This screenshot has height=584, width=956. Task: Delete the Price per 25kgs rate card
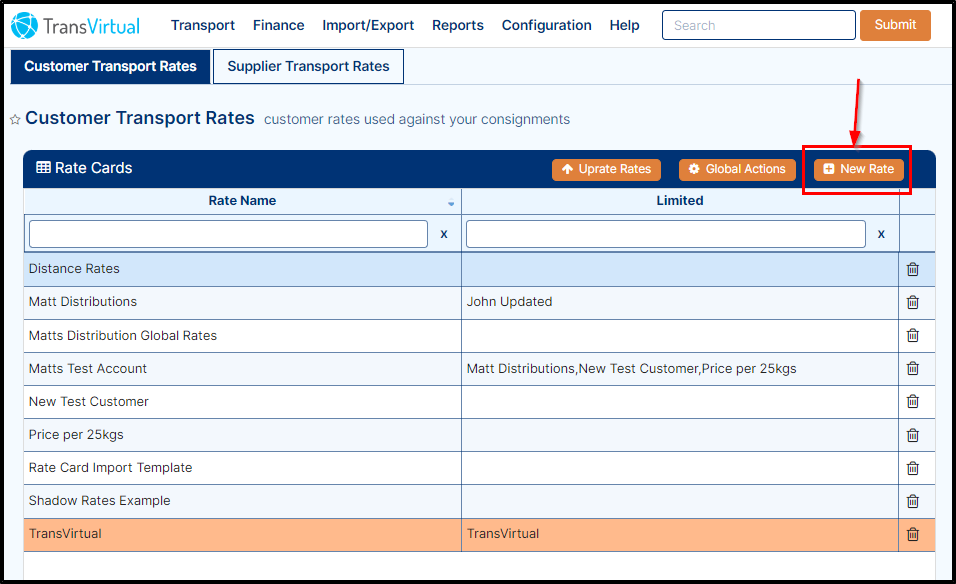tap(913, 435)
